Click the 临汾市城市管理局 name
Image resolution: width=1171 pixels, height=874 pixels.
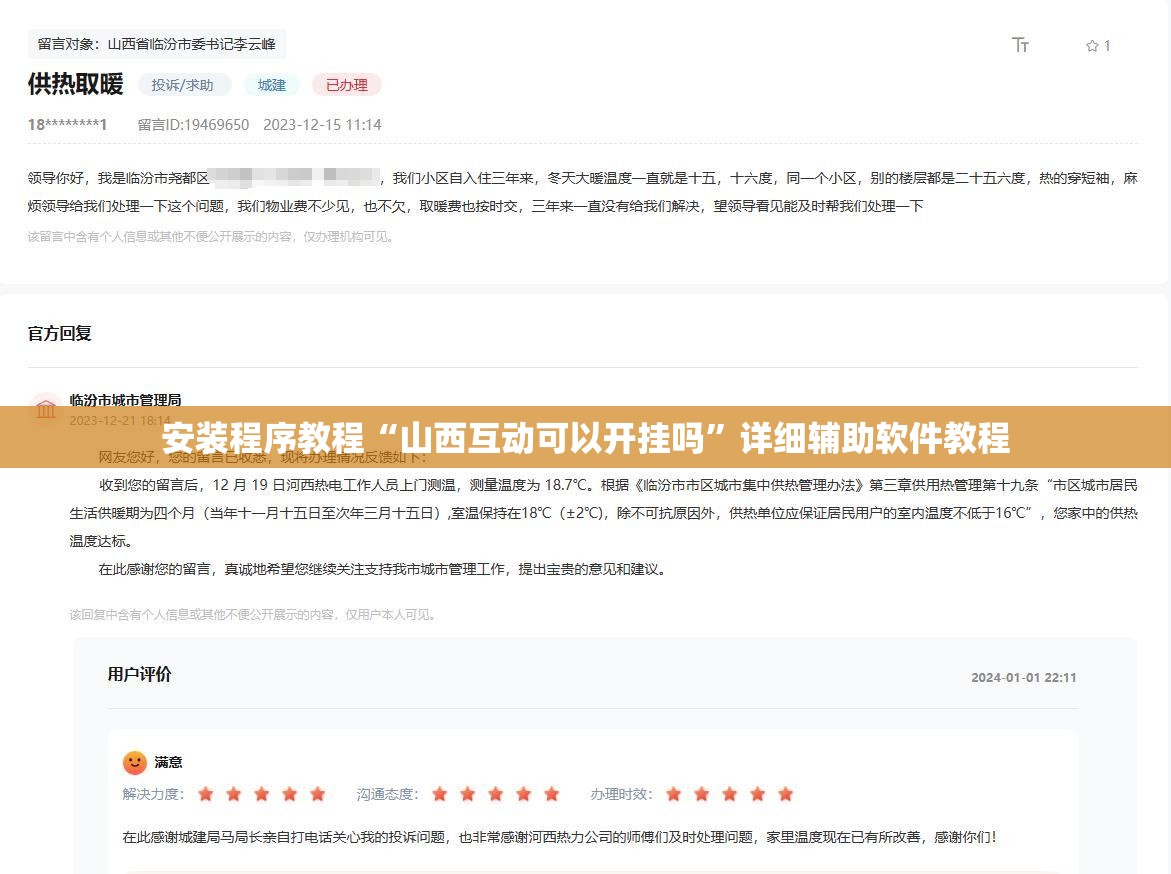(125, 400)
